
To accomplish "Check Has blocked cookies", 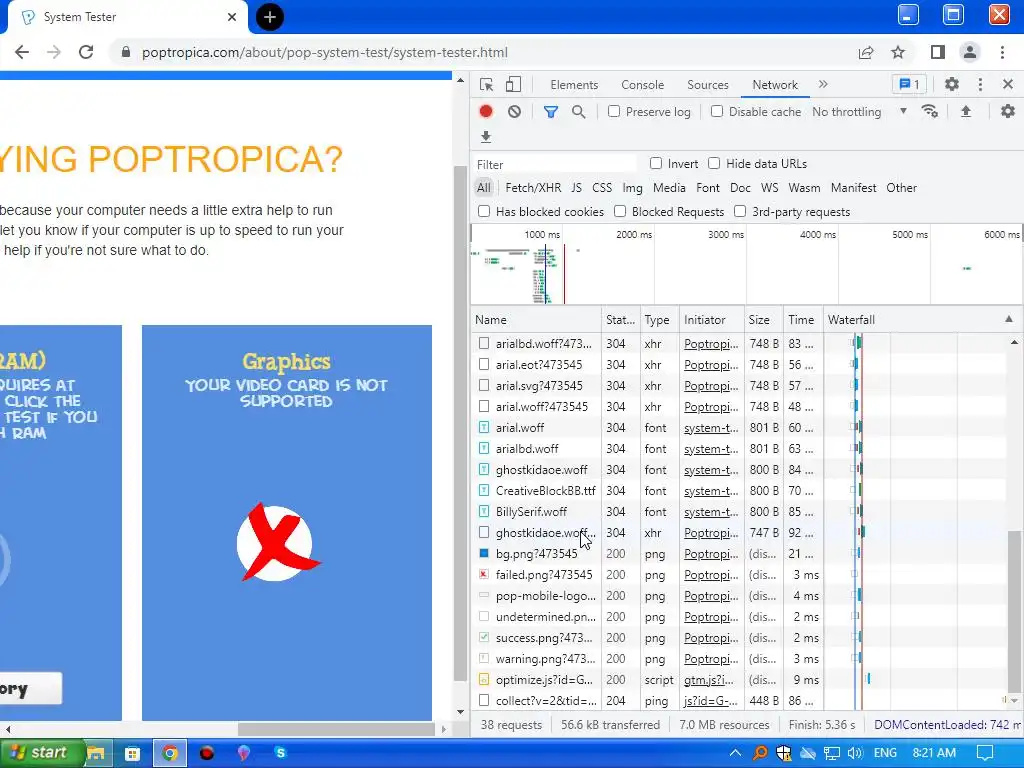I will [x=484, y=211].
